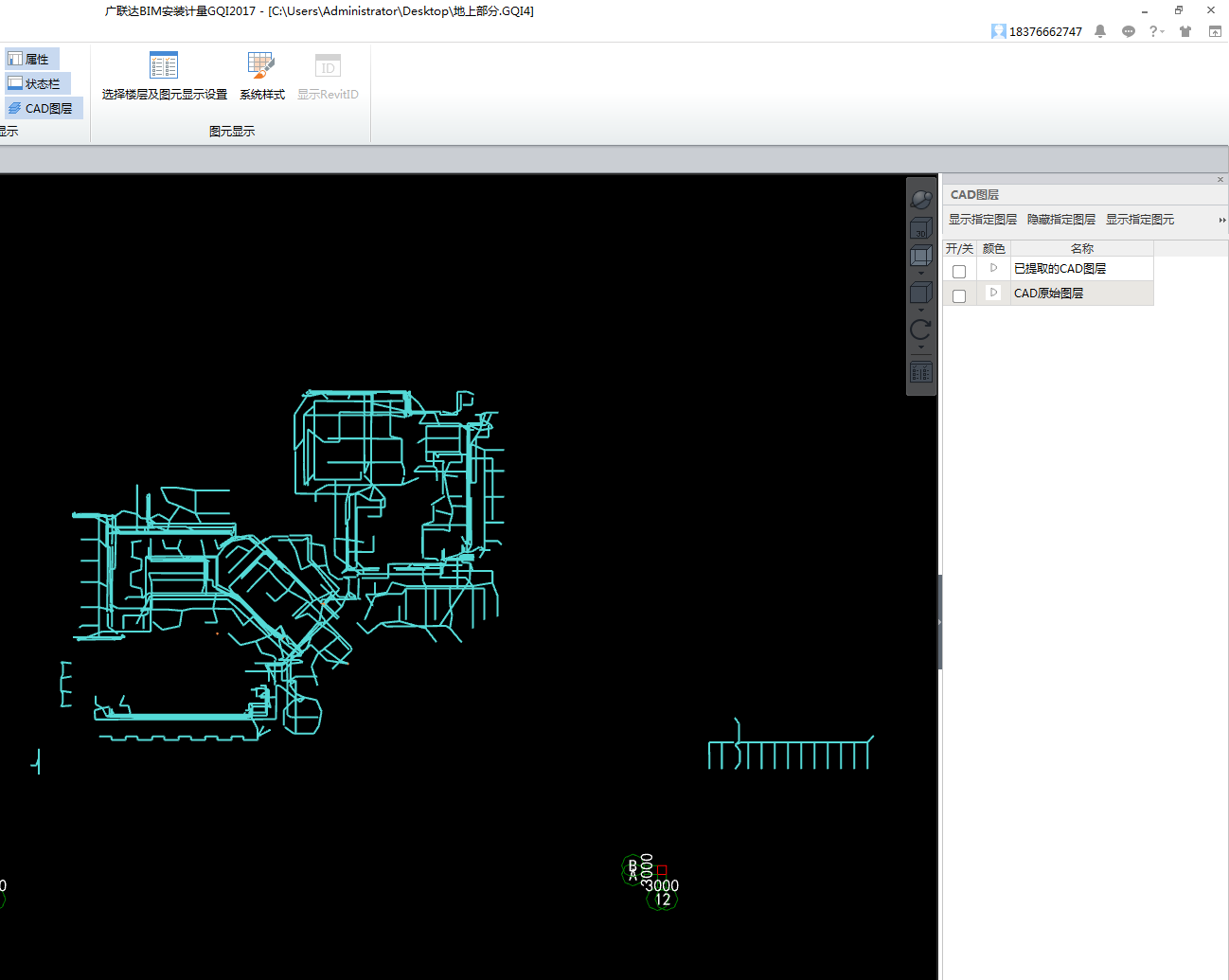1229x980 pixels.
Task: Collapse side panel via vertical splitter handle
Action: pyautogui.click(x=939, y=622)
